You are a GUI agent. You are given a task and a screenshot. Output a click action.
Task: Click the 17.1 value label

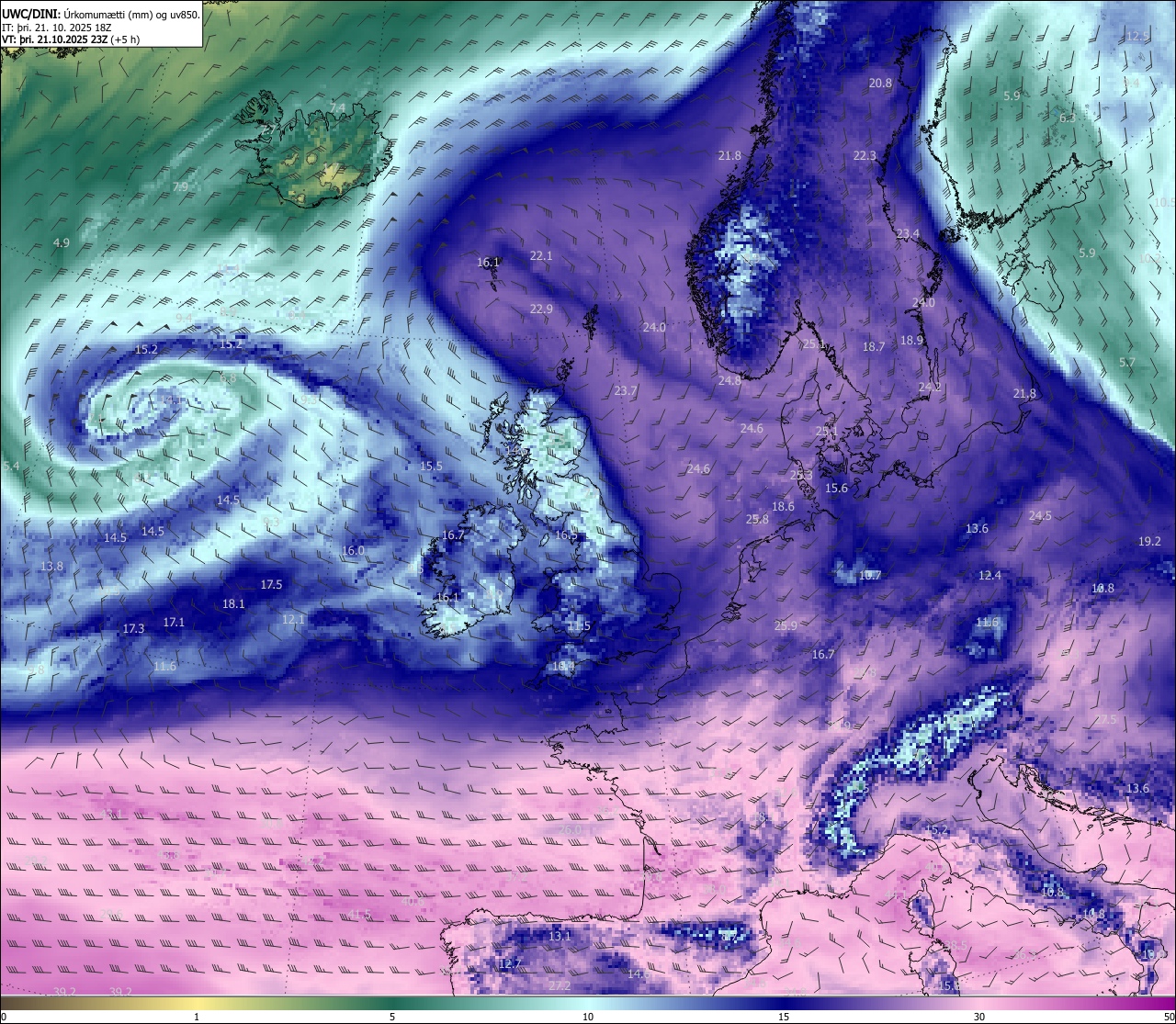[174, 623]
